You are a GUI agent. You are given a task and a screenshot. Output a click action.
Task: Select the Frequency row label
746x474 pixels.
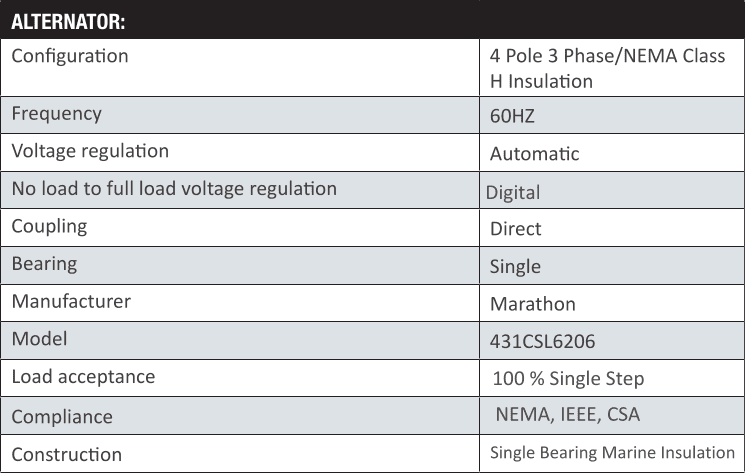click(x=57, y=114)
